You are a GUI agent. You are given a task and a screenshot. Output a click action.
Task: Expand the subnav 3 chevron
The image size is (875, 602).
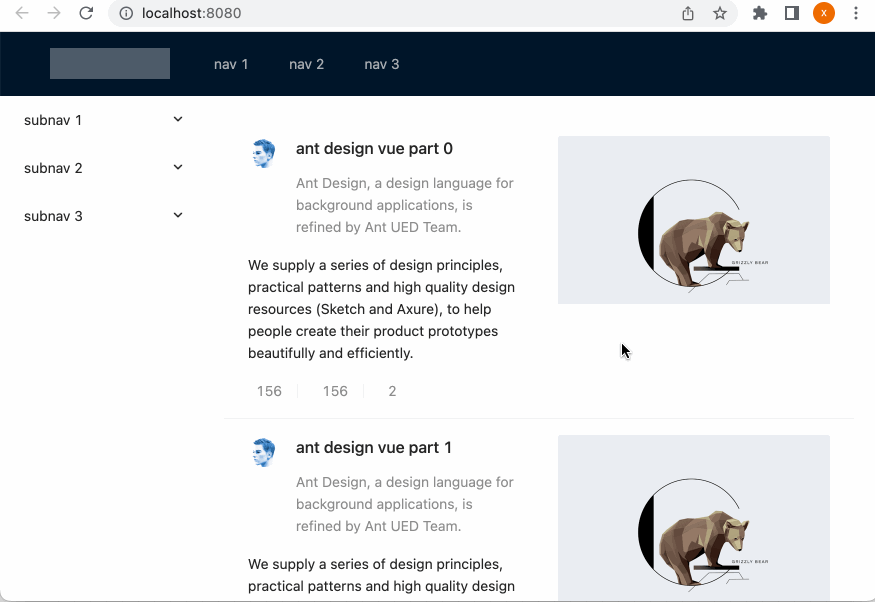tap(177, 215)
